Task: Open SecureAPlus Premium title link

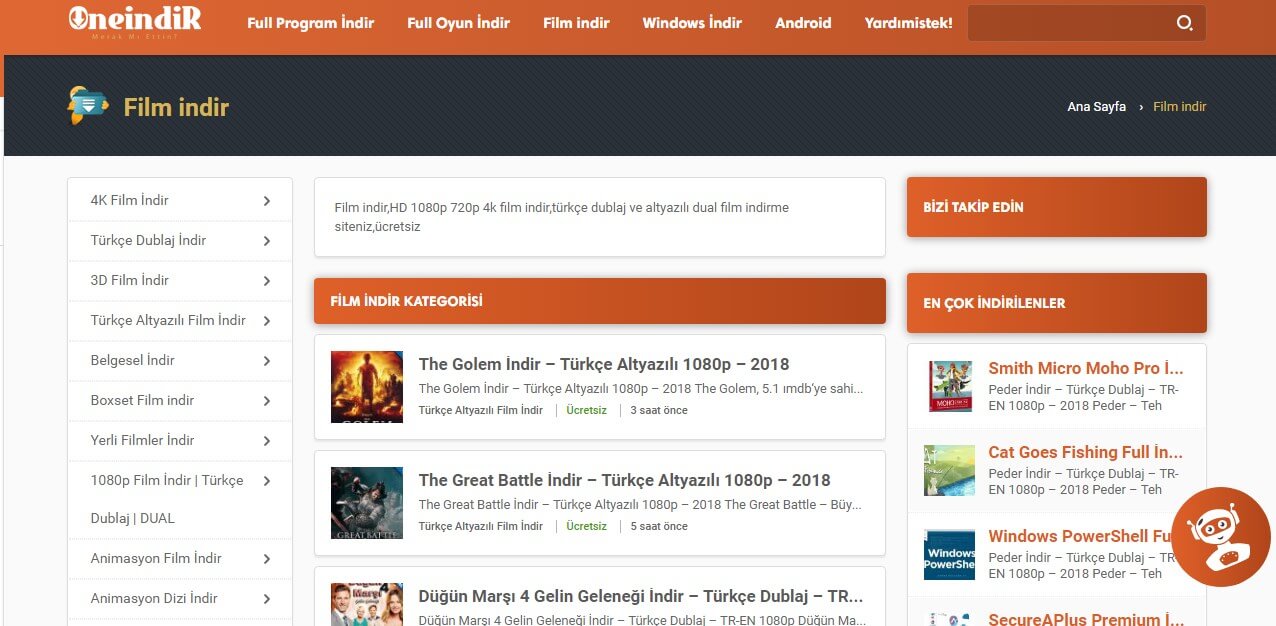Action: click(1086, 619)
